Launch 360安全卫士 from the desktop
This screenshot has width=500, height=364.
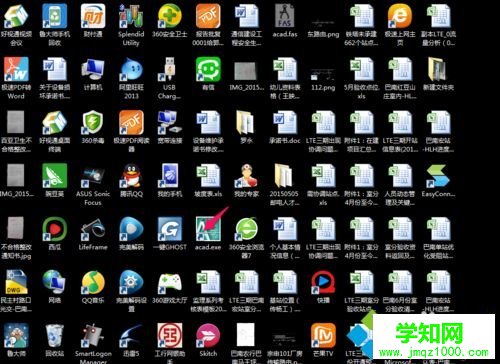point(170,16)
